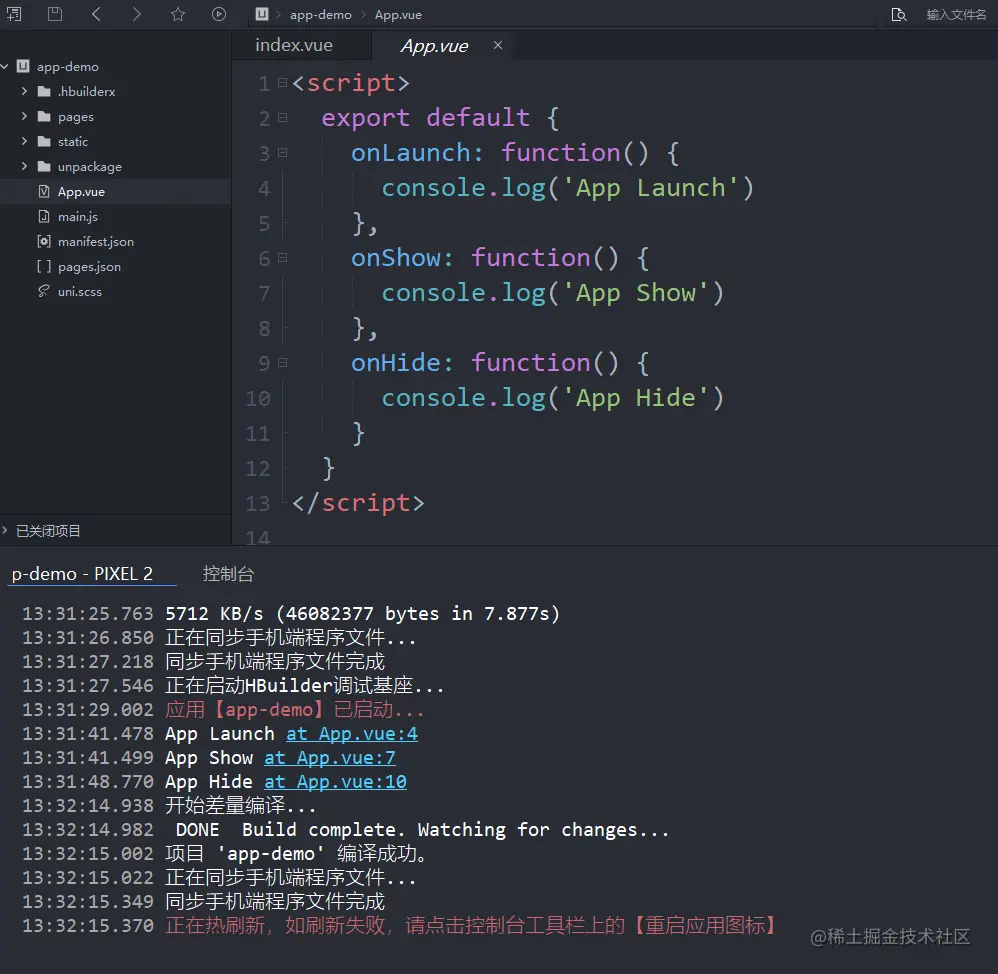Screen dimensions: 998x974
Task: Click the 'App Show' string in code
Action: pyautogui.click(x=635, y=293)
